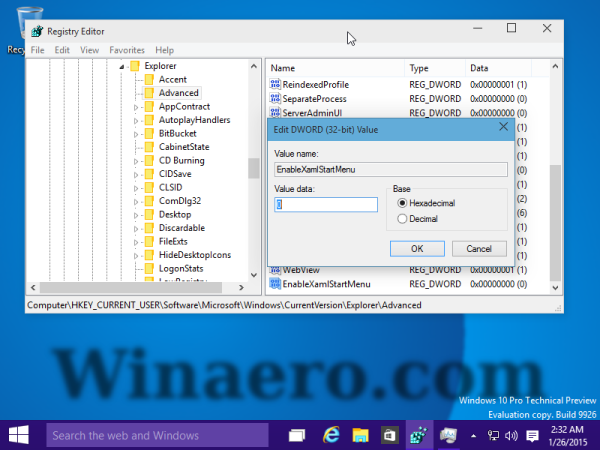Select the EnableXamlStartMenu value row name
The image size is (600, 450).
point(326,284)
